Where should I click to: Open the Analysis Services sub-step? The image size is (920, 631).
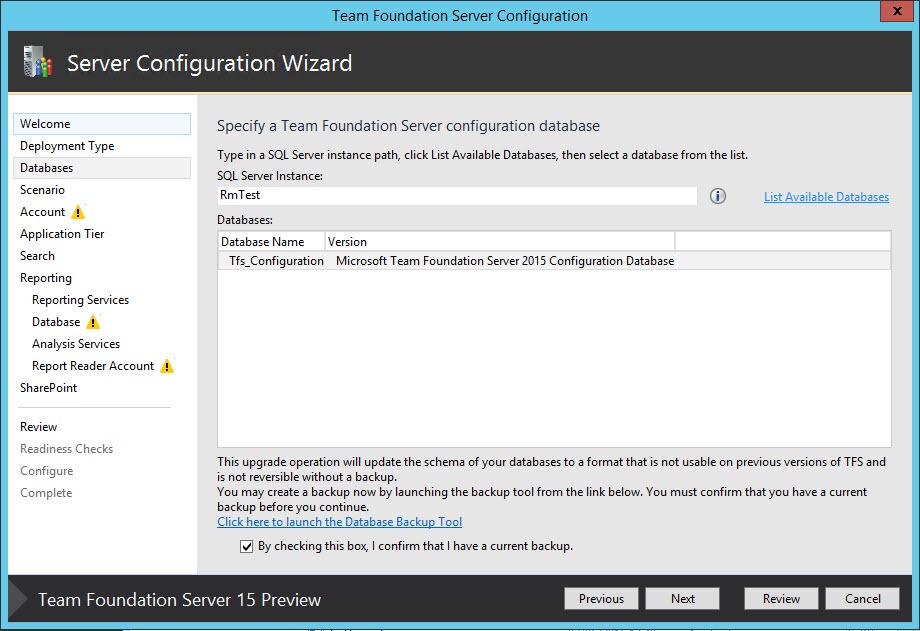point(76,344)
